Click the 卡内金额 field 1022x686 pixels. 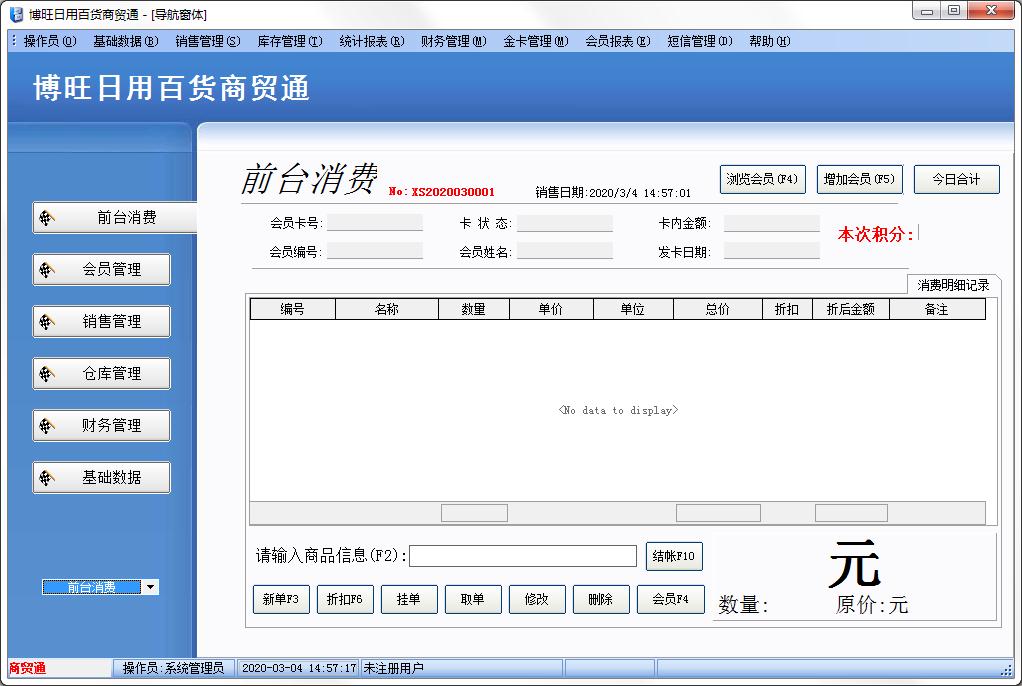[772, 223]
